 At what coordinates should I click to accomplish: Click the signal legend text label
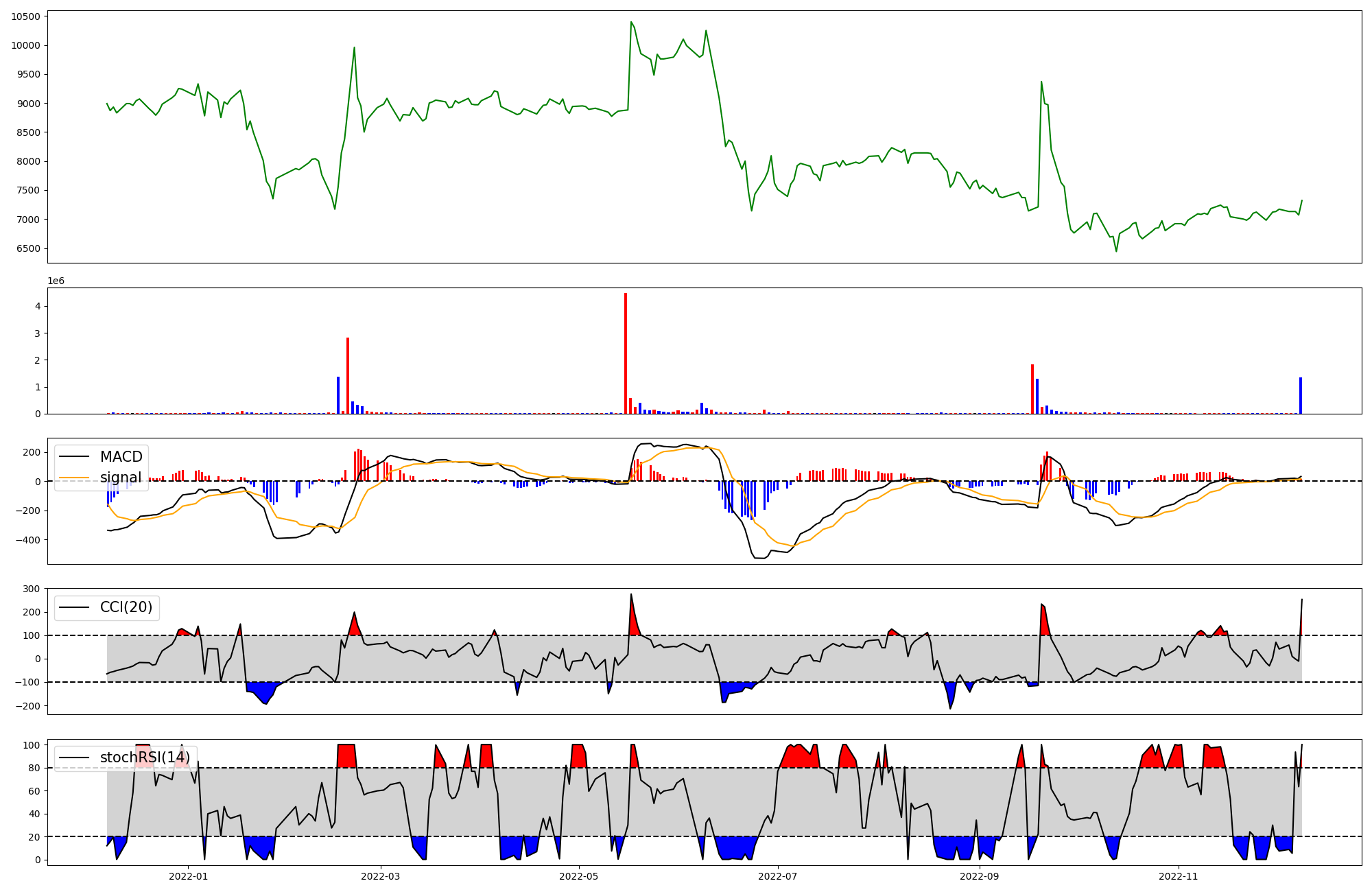[121, 478]
